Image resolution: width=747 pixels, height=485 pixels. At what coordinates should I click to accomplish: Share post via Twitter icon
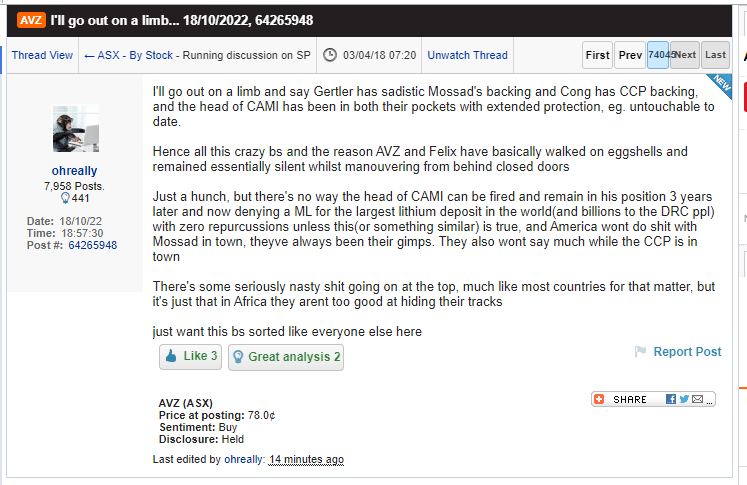tap(684, 399)
